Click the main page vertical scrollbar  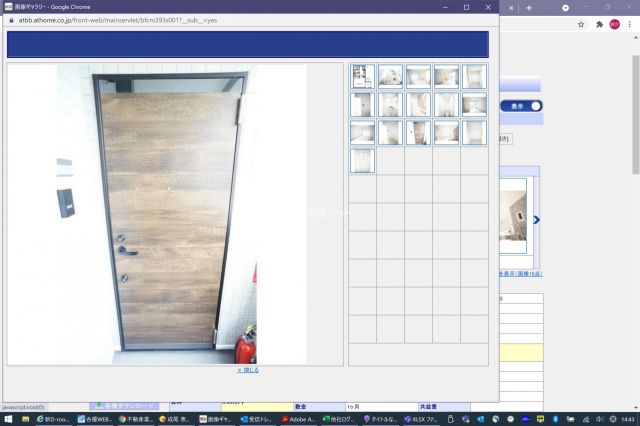636,114
